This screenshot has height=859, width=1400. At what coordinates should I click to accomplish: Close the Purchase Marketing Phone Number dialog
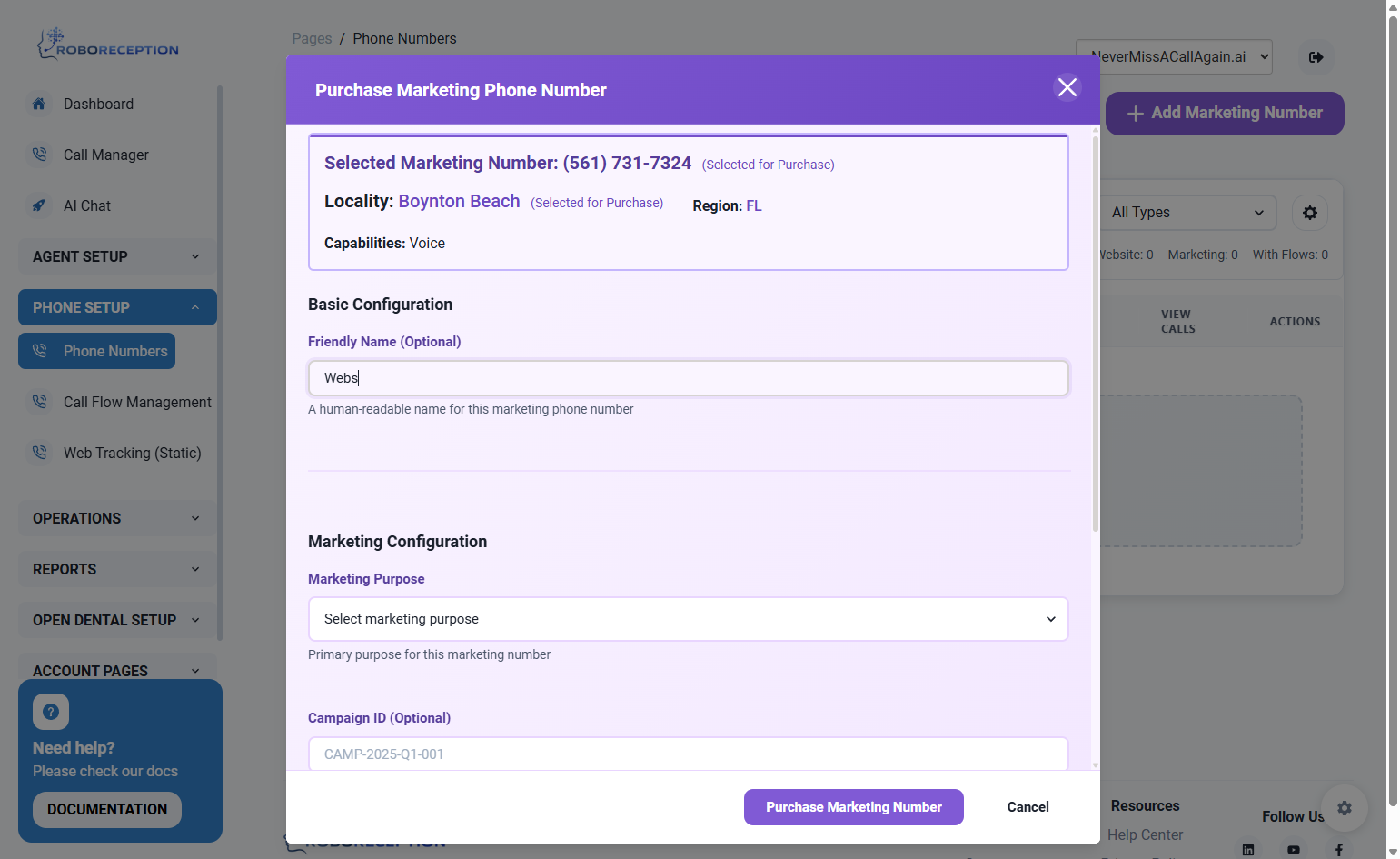[1067, 87]
